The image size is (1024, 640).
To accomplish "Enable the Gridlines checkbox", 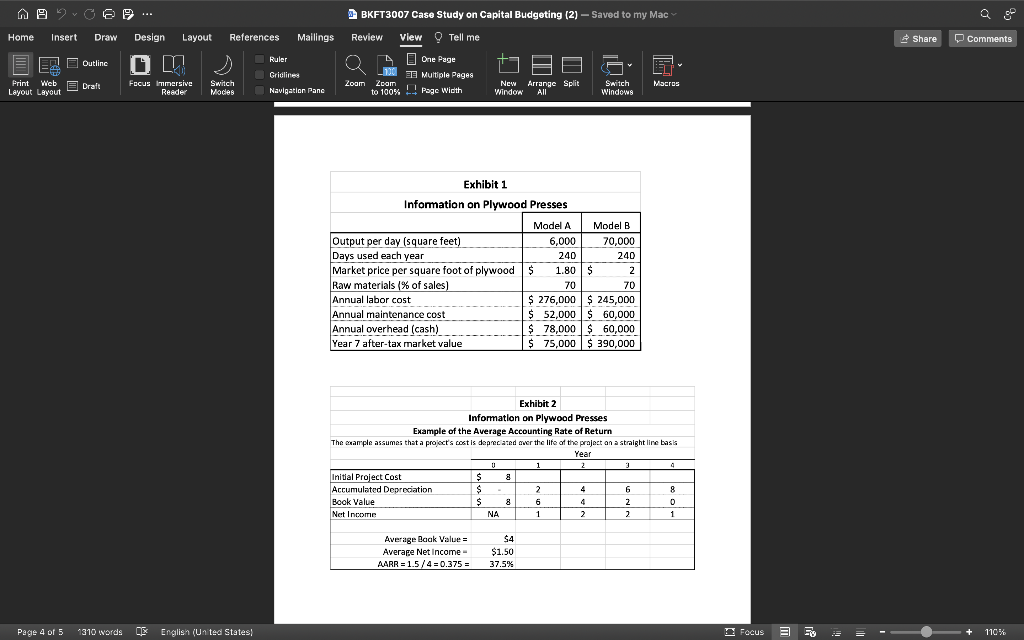I will click(259, 75).
